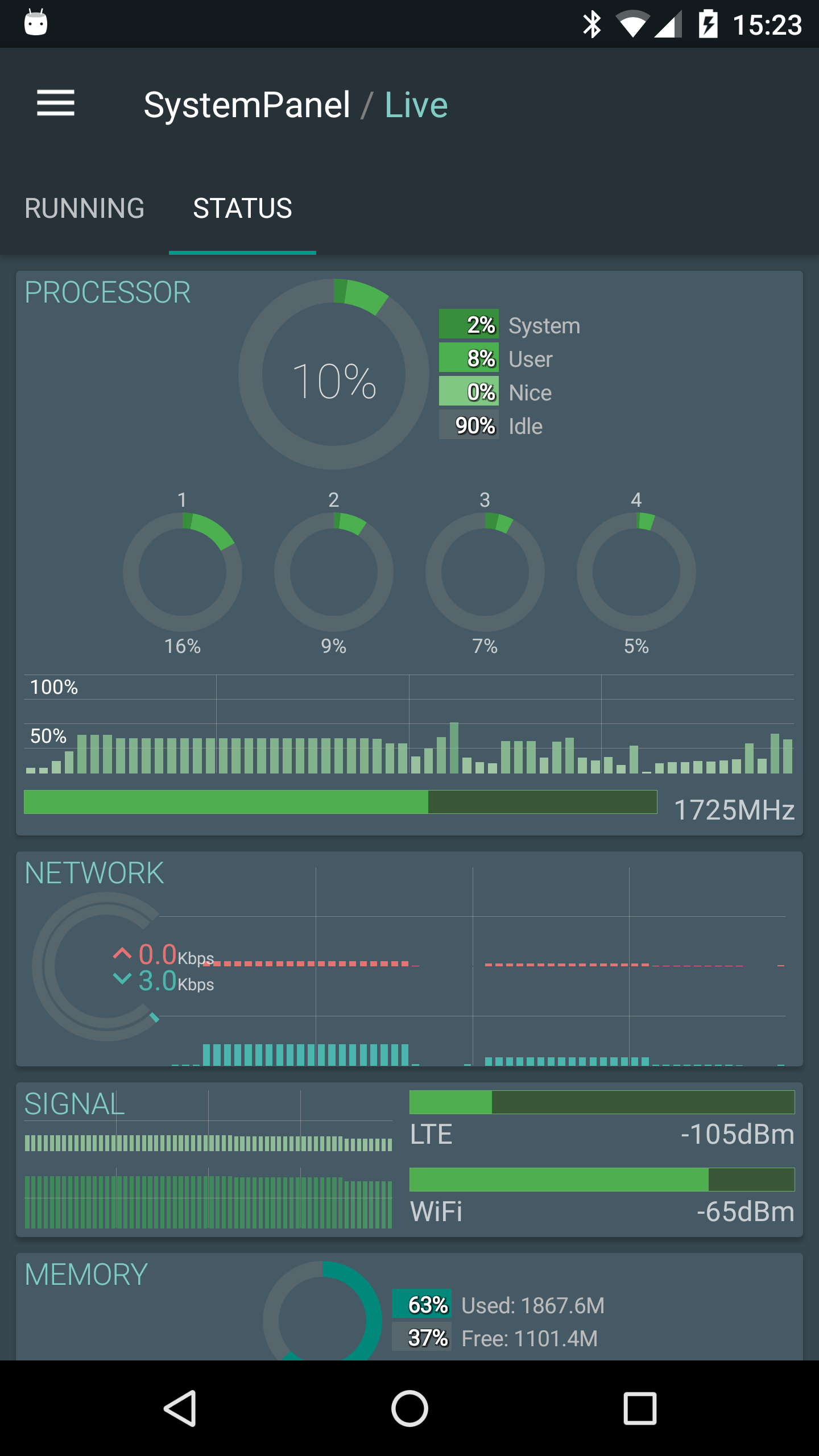Image resolution: width=819 pixels, height=1456 pixels.
Task: Tap the 90% Idle legend entry
Action: 491,425
